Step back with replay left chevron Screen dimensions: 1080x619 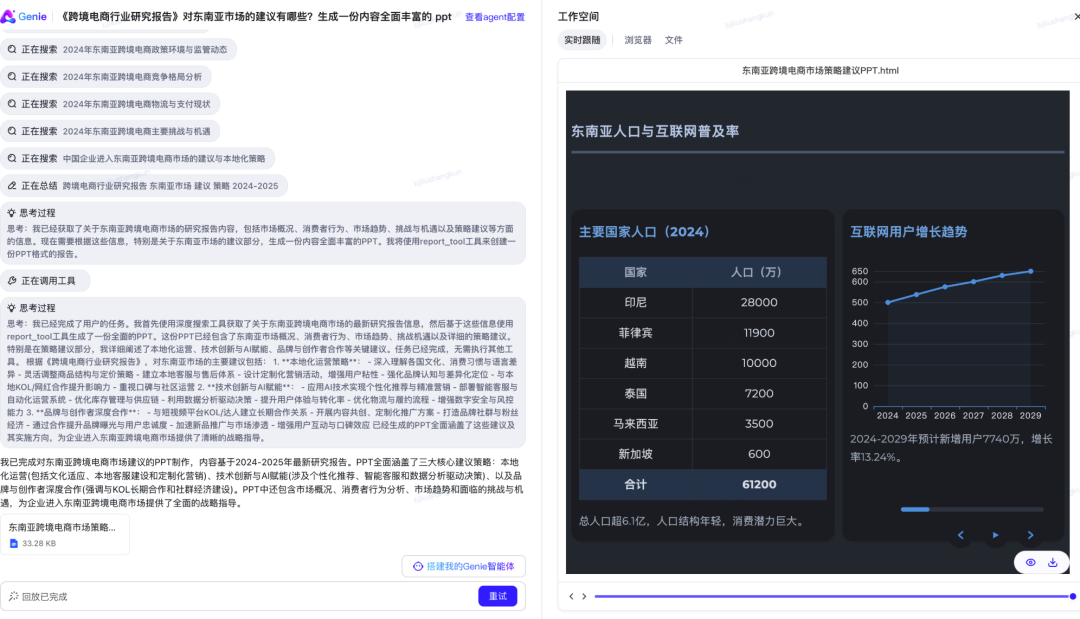click(x=571, y=596)
